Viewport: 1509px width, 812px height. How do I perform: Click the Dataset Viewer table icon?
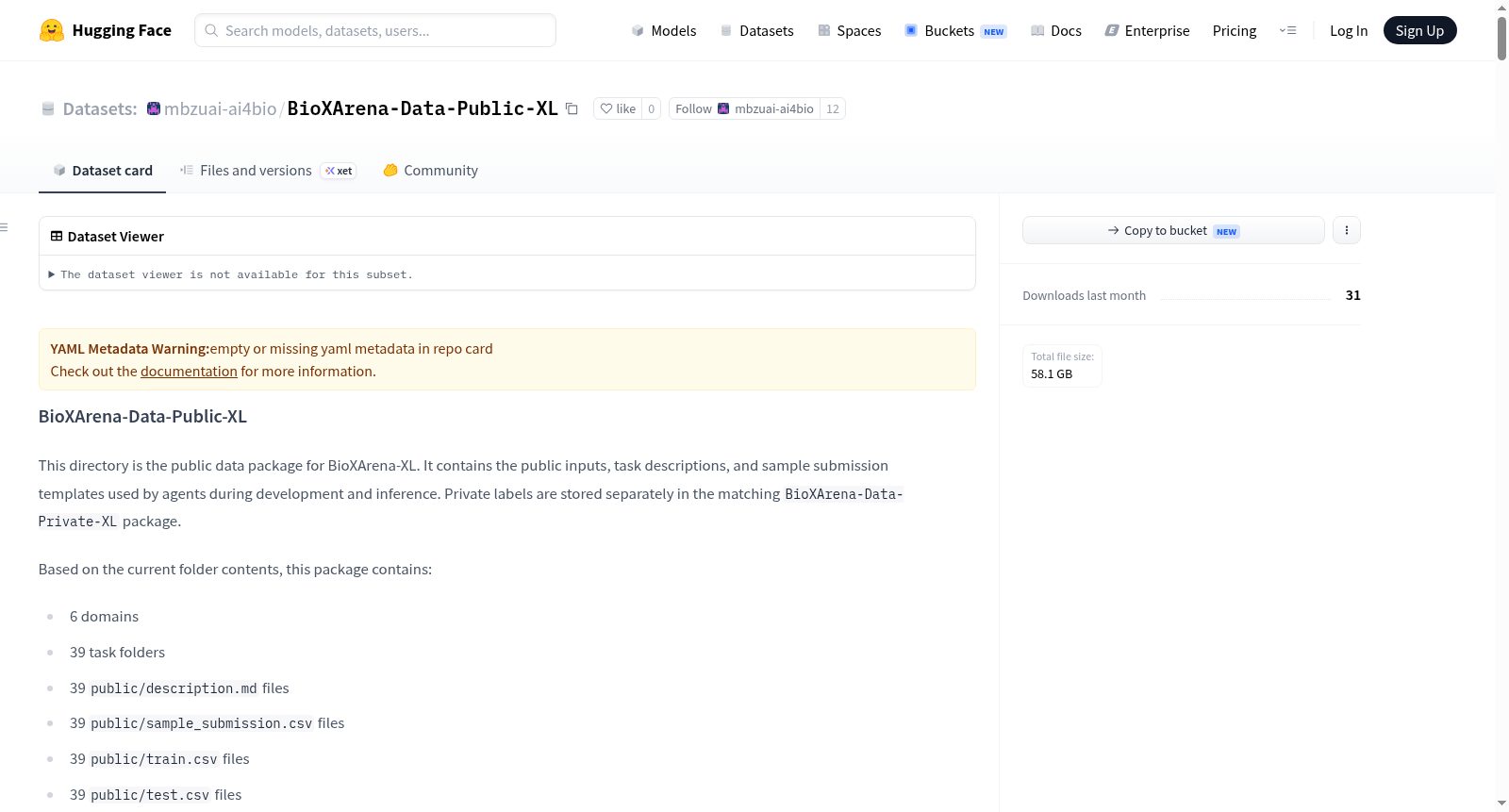pos(57,237)
